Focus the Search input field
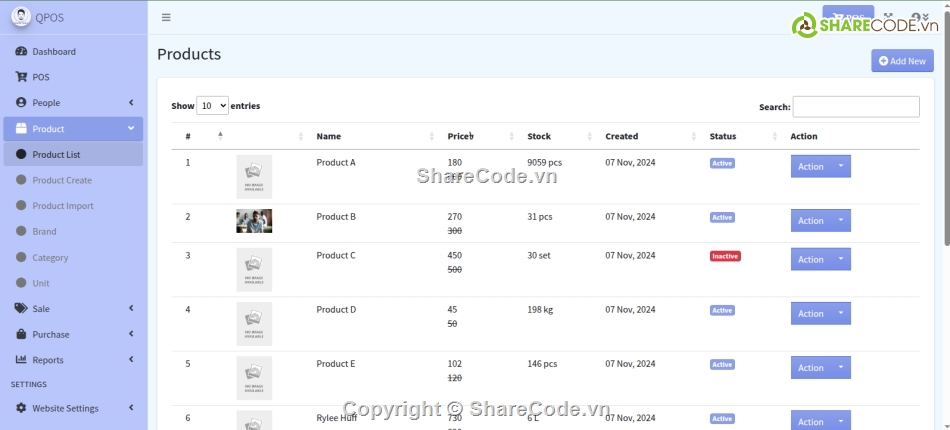 [x=855, y=107]
